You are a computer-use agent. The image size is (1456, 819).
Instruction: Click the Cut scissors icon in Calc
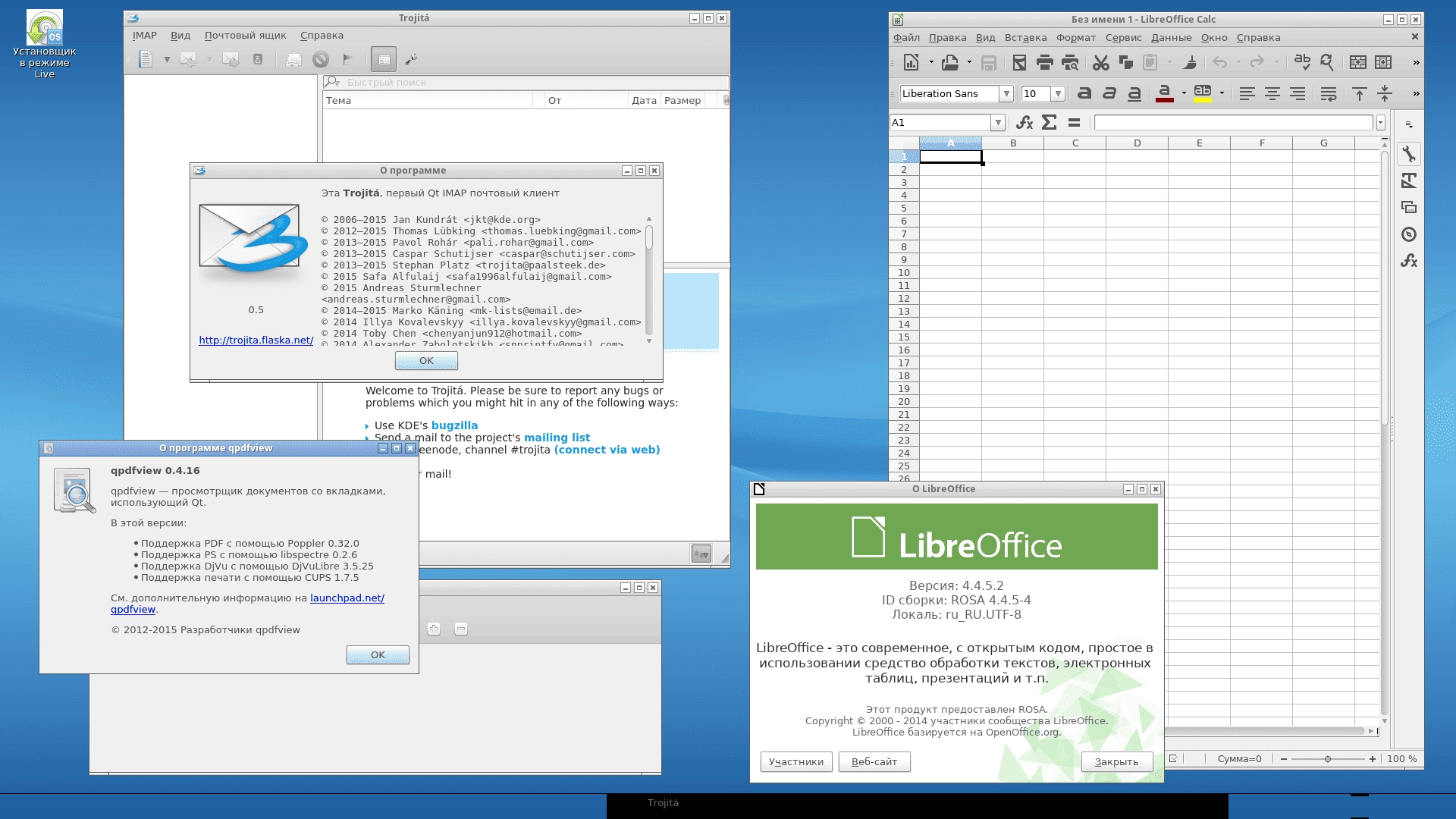1101,62
